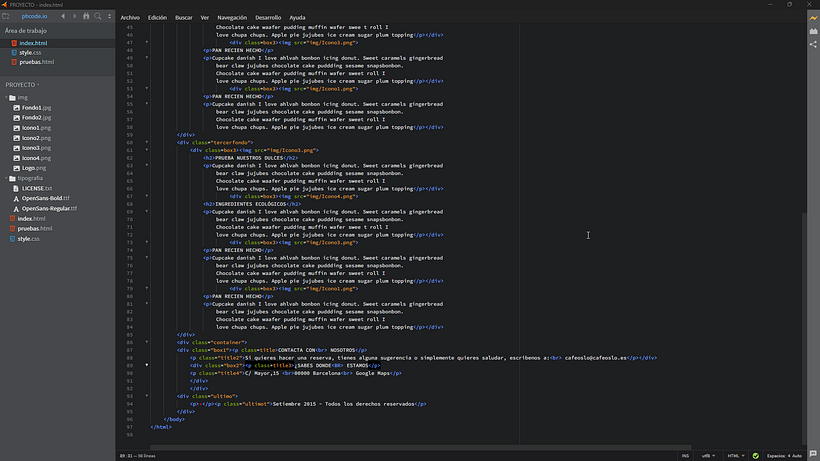This screenshot has width=820, height=461.
Task: Open the Navegación menu
Action: pyautogui.click(x=232, y=17)
